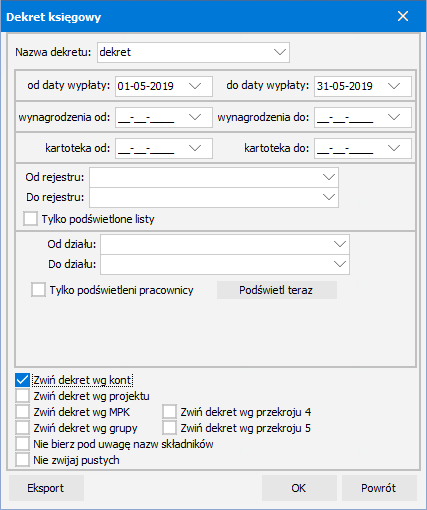This screenshot has width=427, height=510.
Task: Expand the Od rejestru combo box
Action: (x=329, y=177)
